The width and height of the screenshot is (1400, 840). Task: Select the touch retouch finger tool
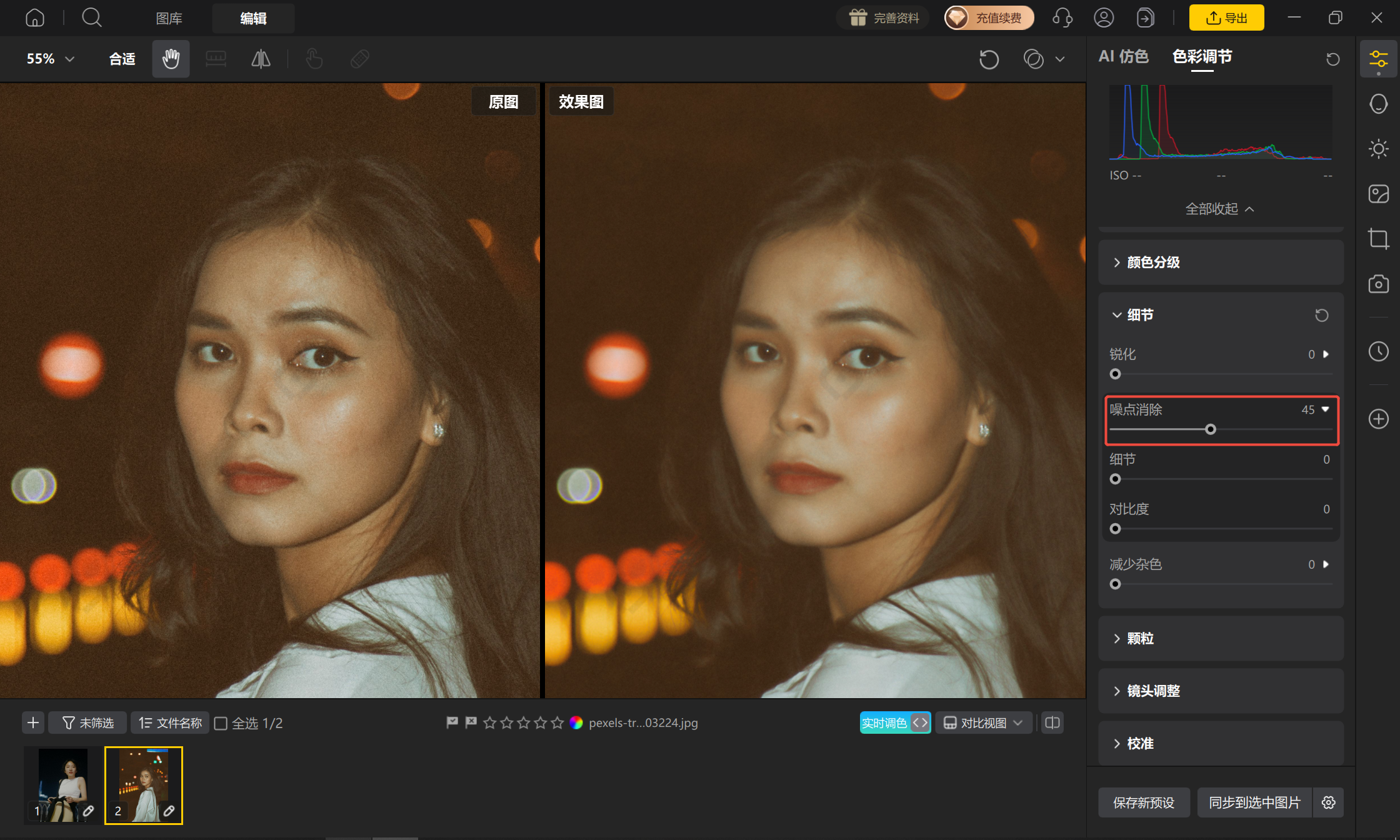point(314,59)
